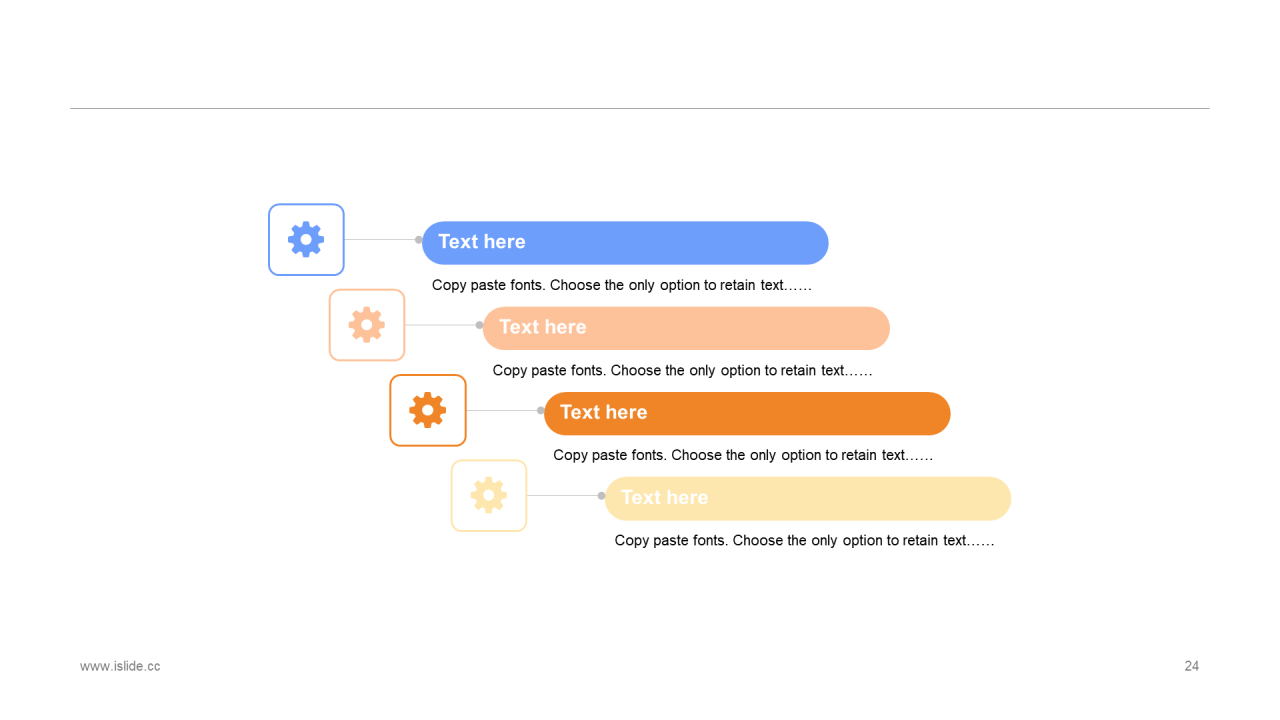Select the peach 'Text here' bar
Screen dimensions: 1280x720
pos(686,328)
